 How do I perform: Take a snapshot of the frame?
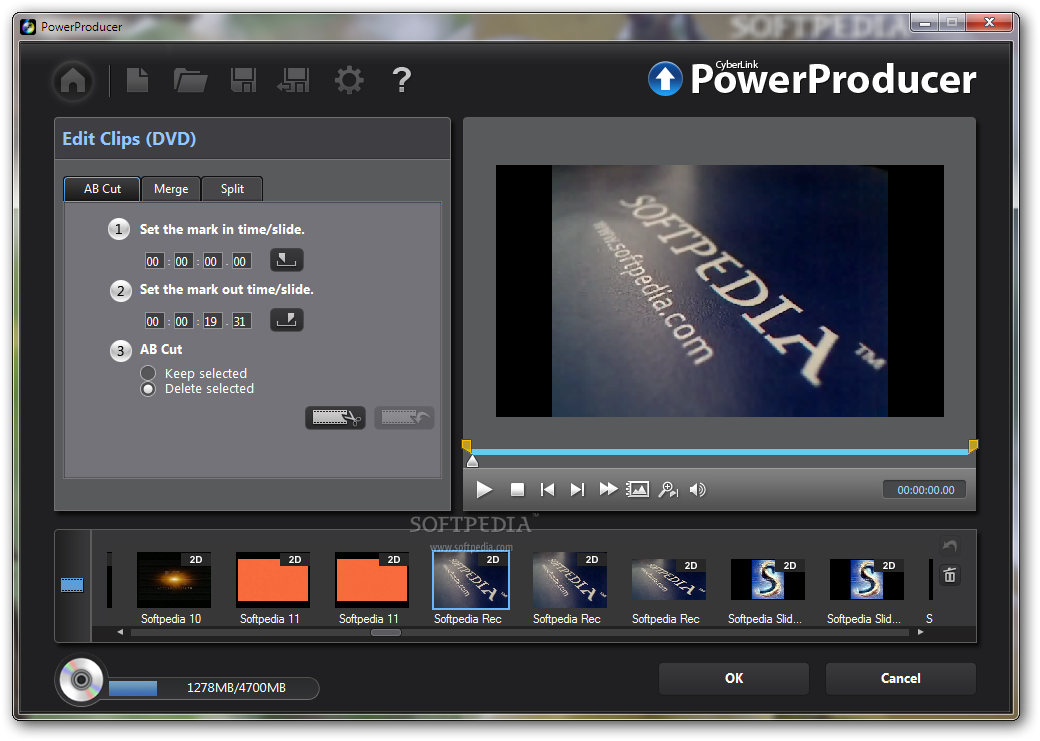pos(637,490)
